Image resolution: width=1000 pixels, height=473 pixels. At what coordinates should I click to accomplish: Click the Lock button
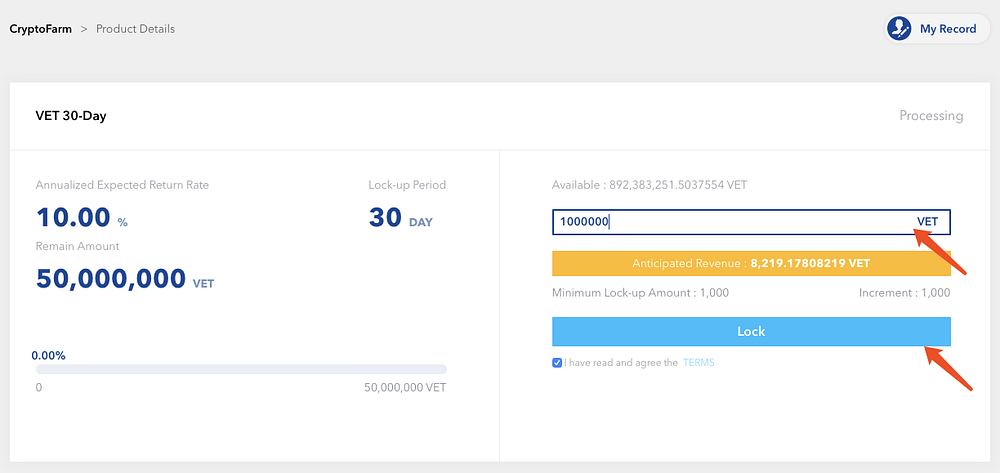pos(751,331)
